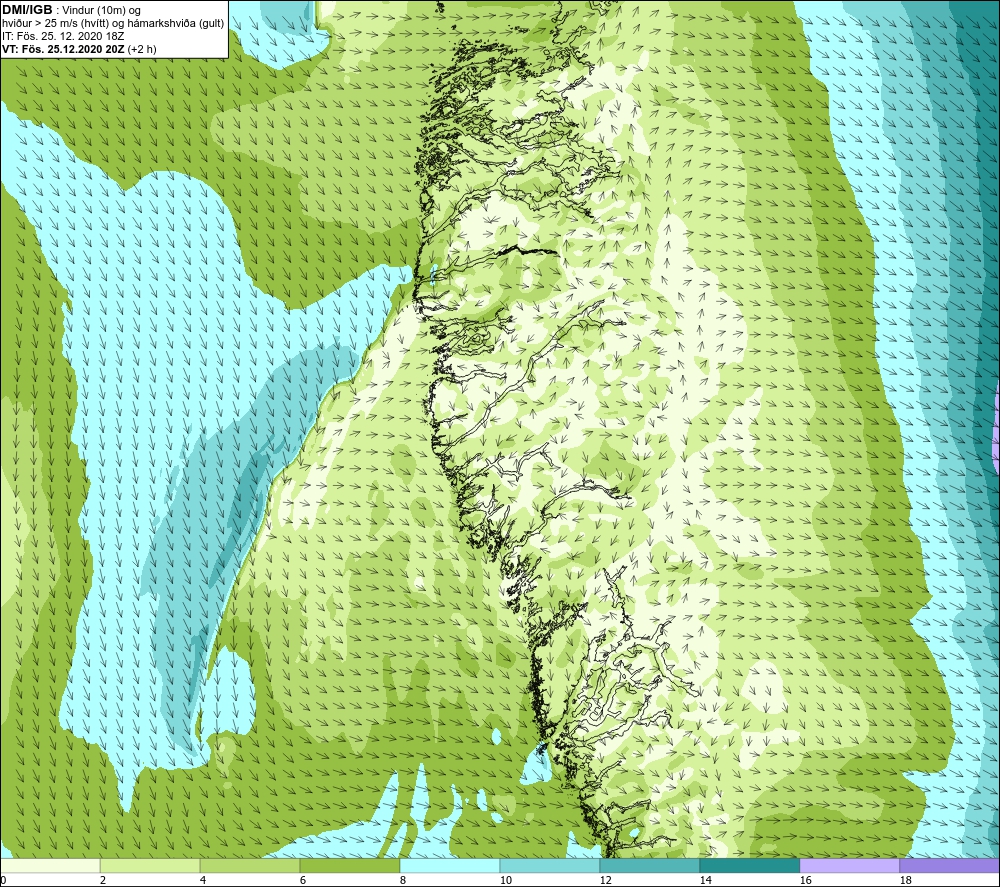Click the 'IT: Fös. 25. 12. 2020 18Z' line
The width and height of the screenshot is (1000, 887).
[63, 36]
